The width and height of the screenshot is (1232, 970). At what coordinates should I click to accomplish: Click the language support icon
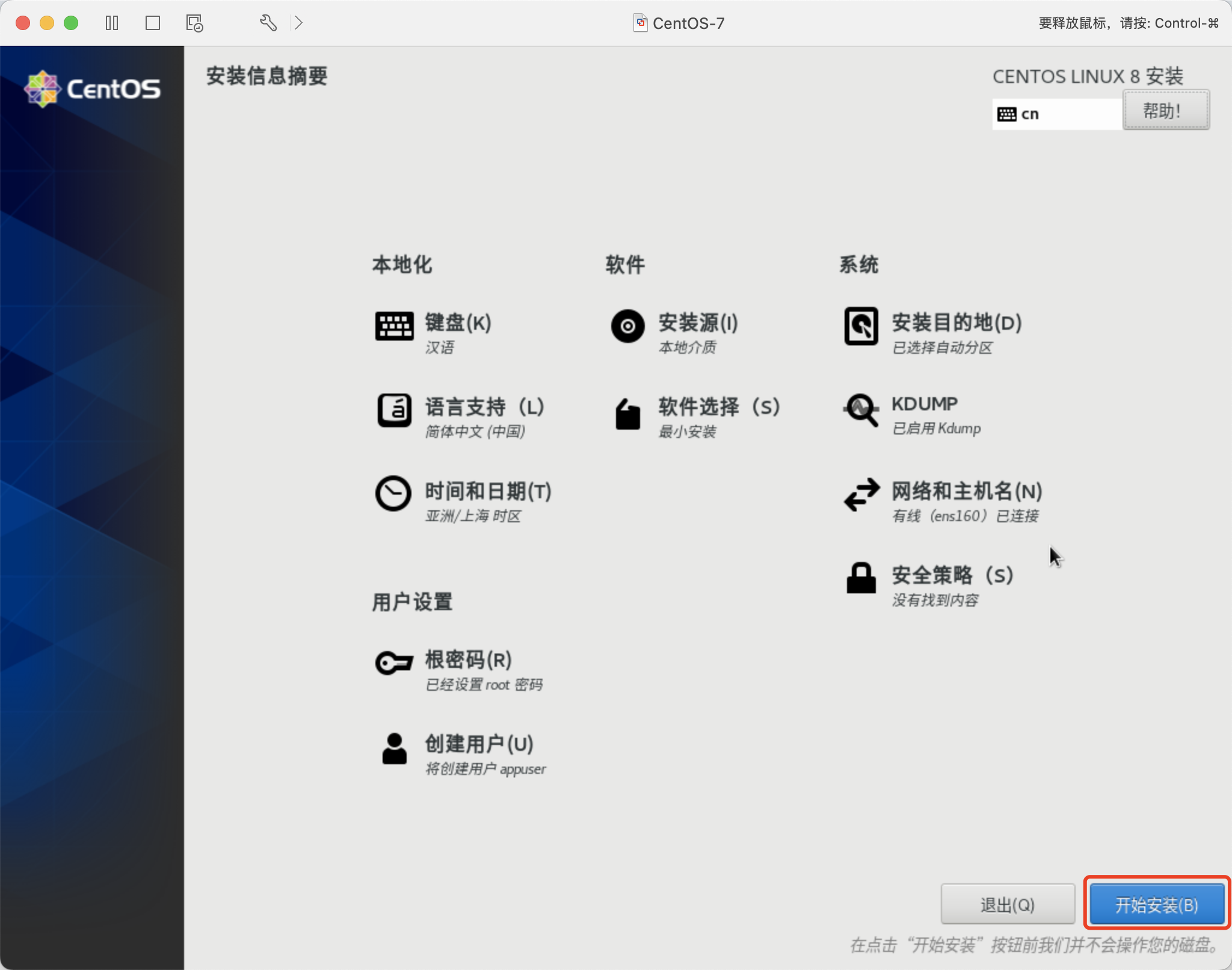[x=394, y=410]
